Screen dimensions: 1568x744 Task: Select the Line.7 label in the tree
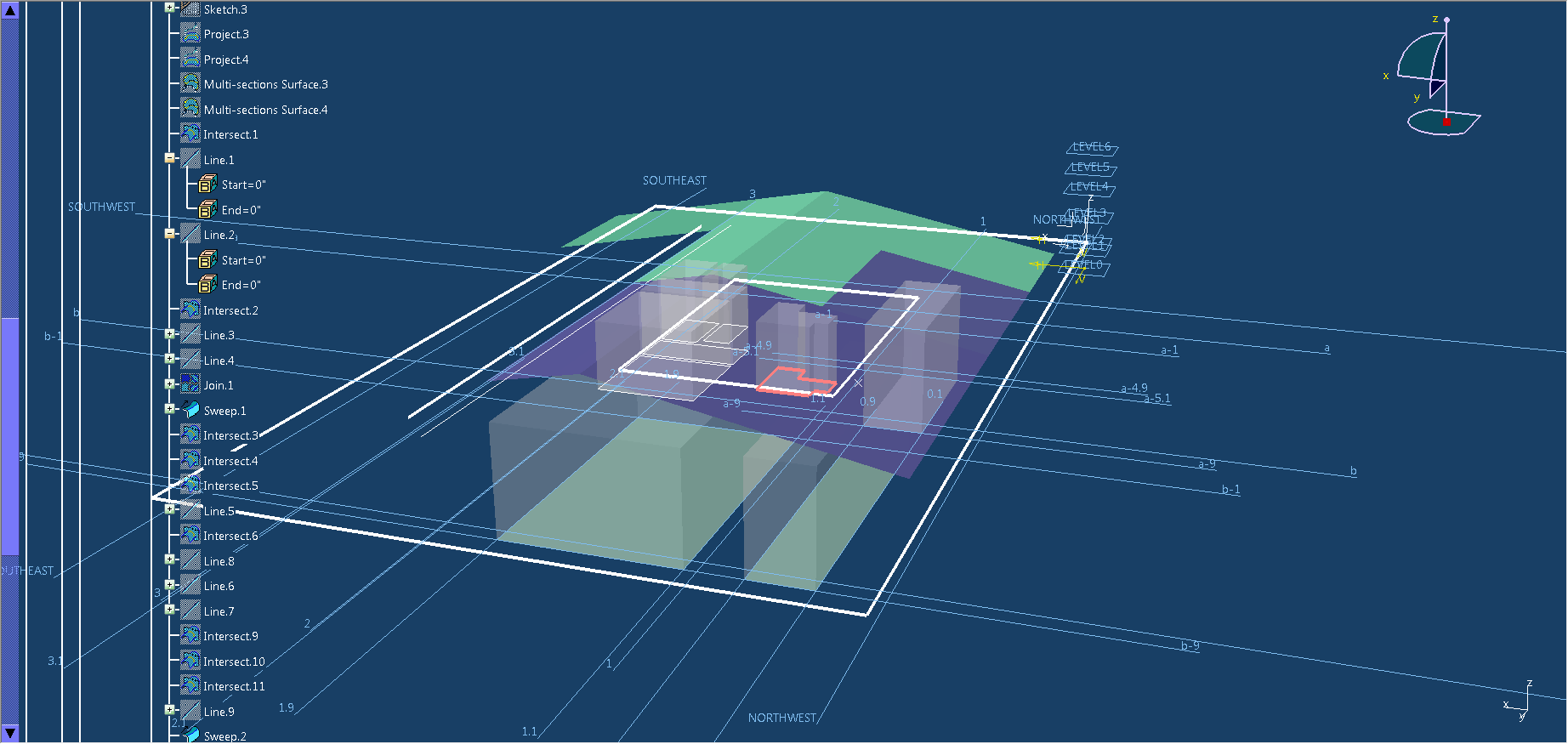click(x=219, y=611)
